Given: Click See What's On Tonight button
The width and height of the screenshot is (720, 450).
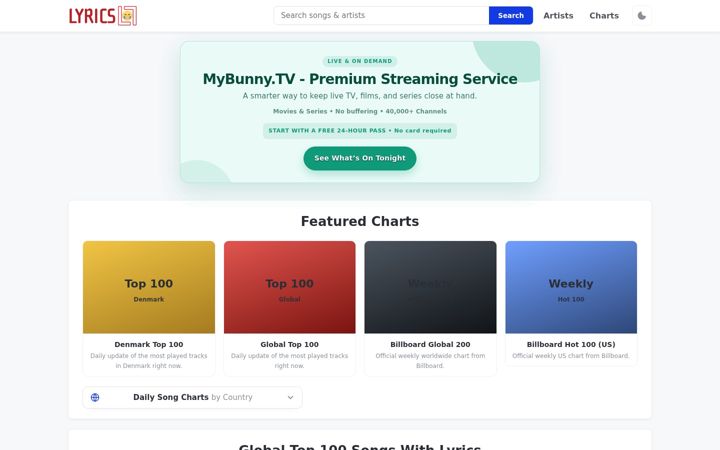Looking at the screenshot, I should click(360, 158).
